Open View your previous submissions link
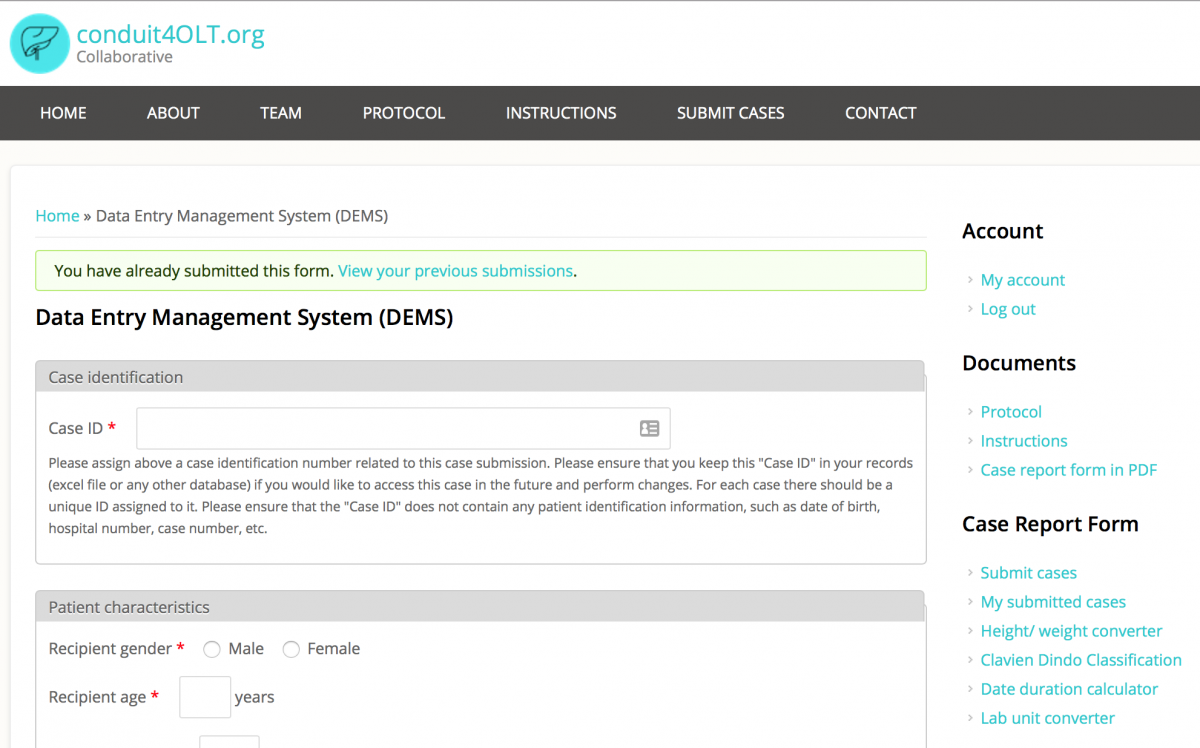Screen dimensions: 1200x748 [455, 271]
